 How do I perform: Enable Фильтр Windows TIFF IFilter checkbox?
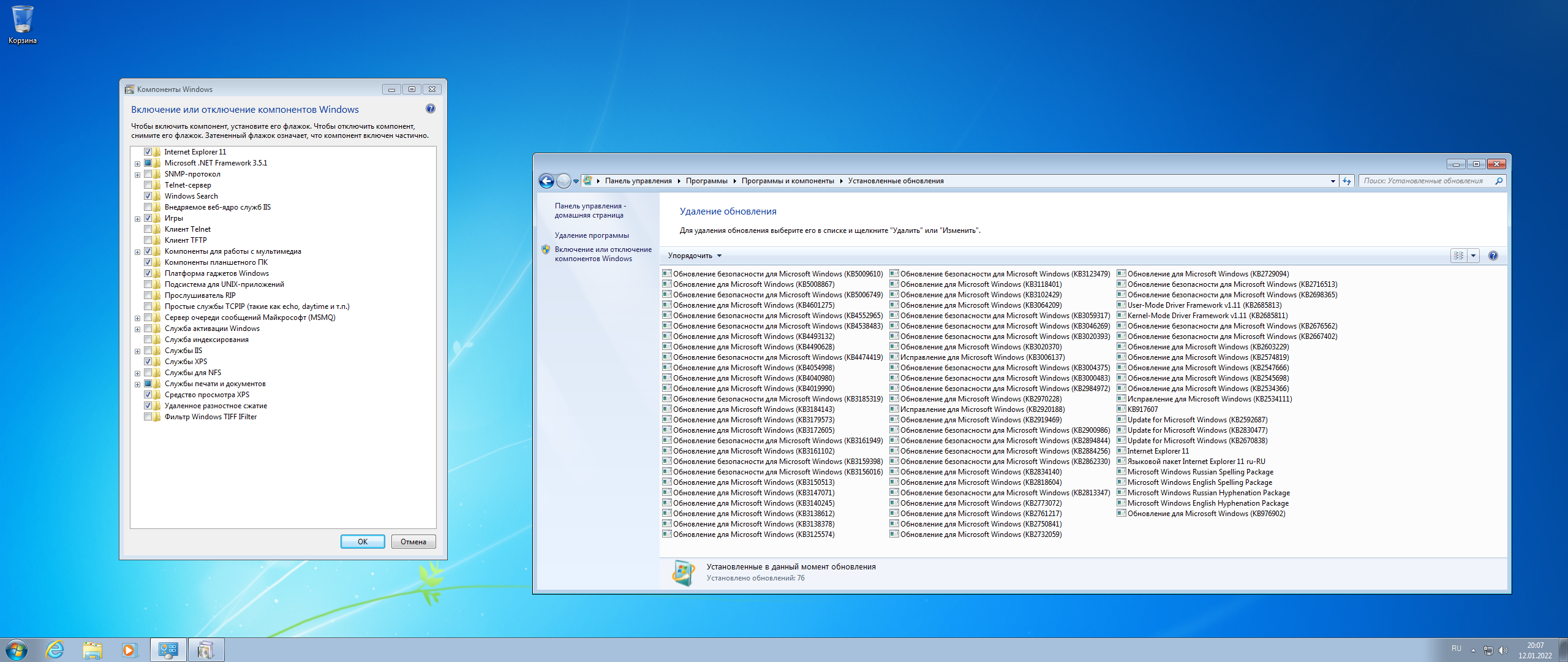(148, 417)
